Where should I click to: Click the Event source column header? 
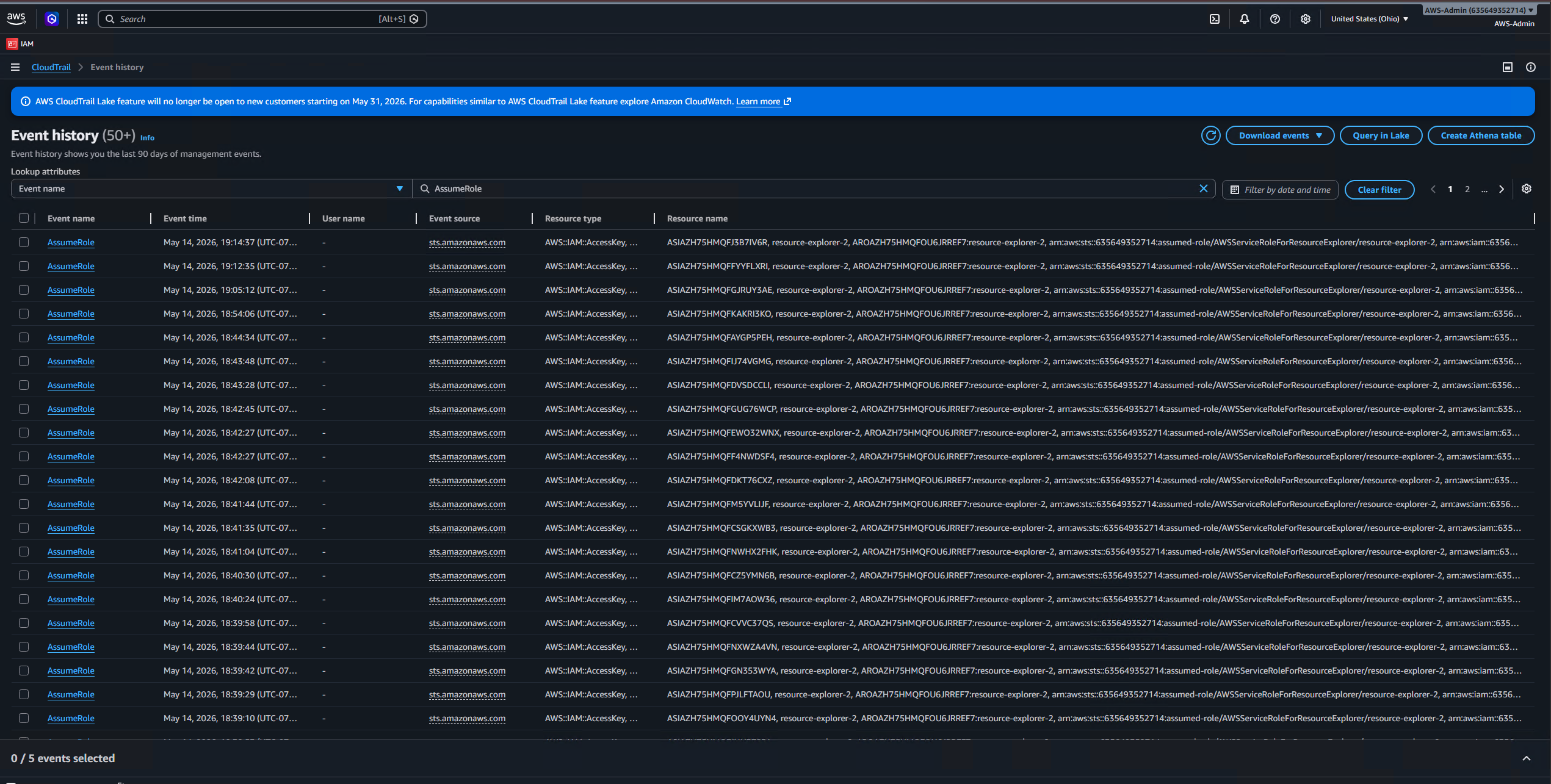click(454, 218)
